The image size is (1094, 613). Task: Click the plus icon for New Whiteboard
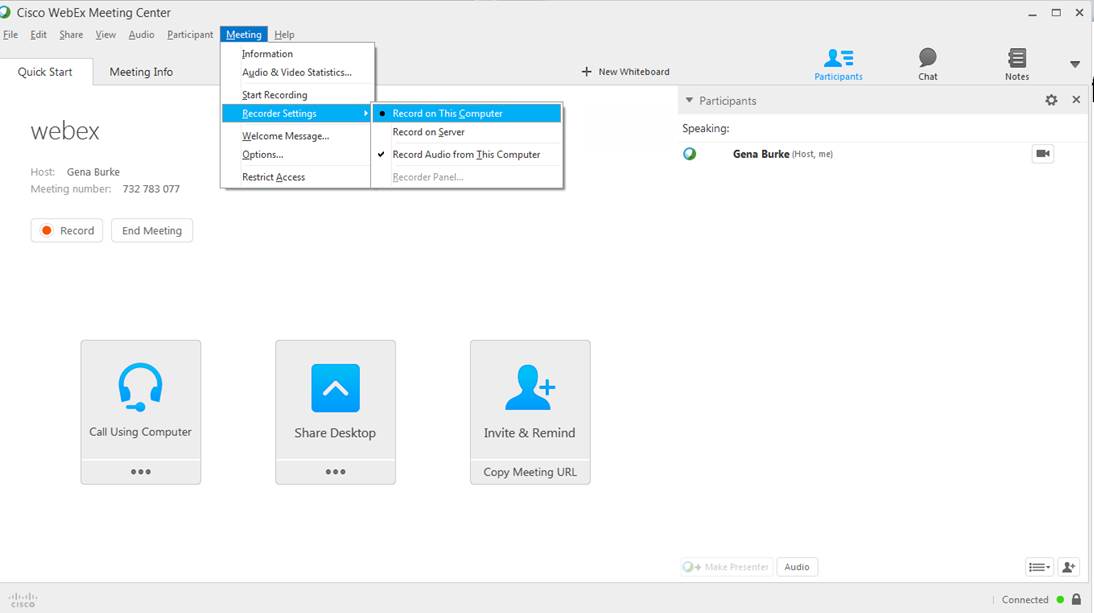tap(586, 72)
